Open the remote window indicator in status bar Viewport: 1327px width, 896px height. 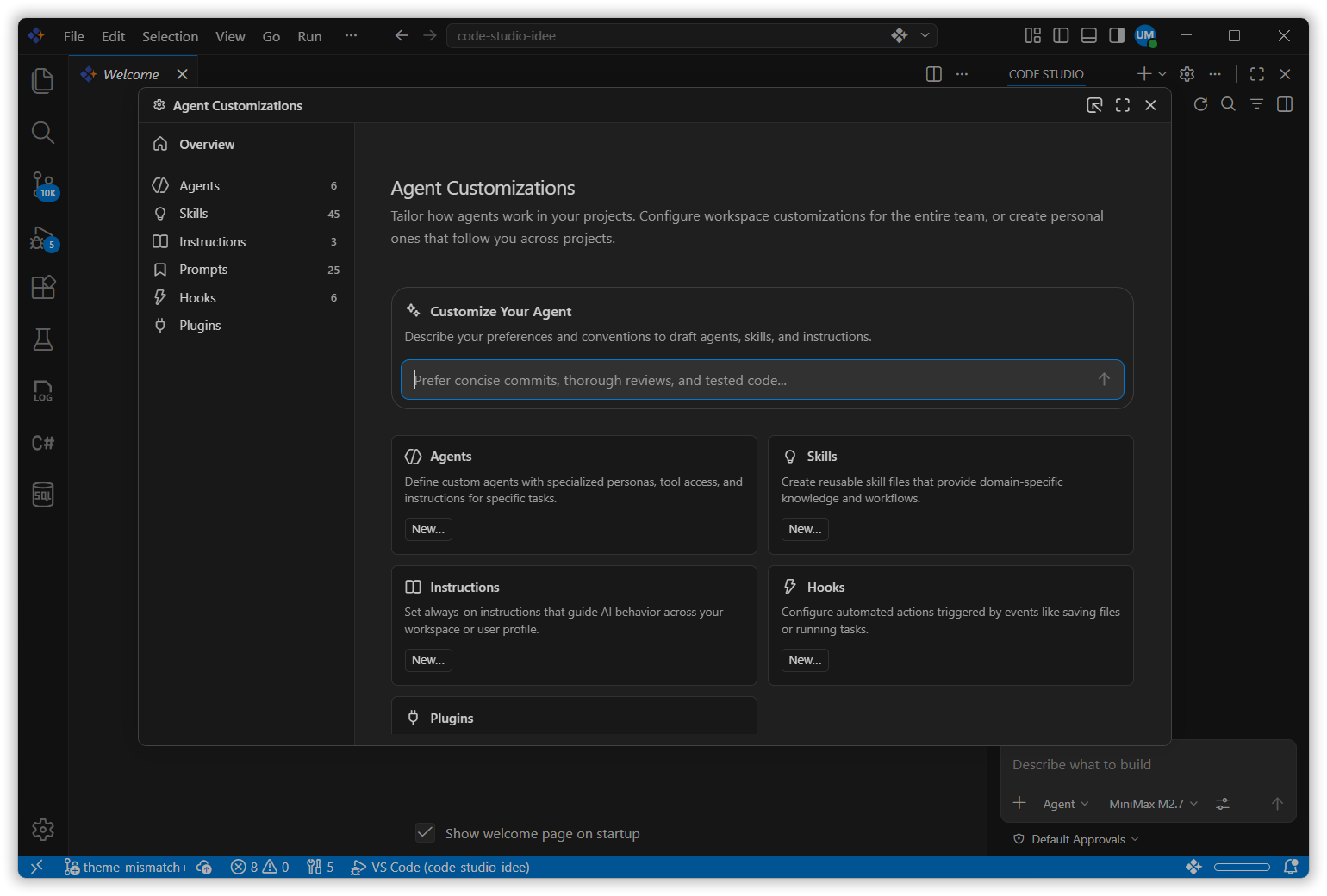click(37, 867)
